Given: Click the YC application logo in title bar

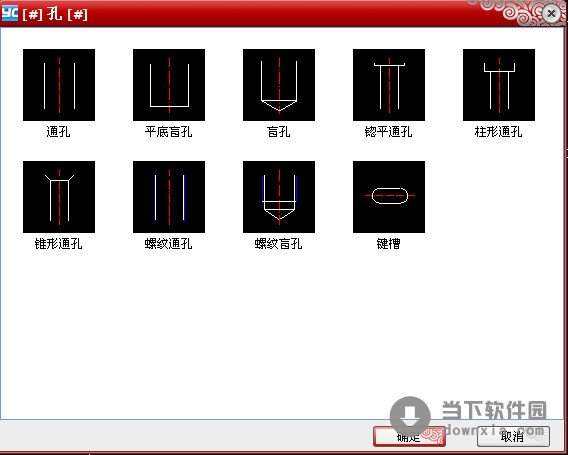Looking at the screenshot, I should [x=9, y=13].
